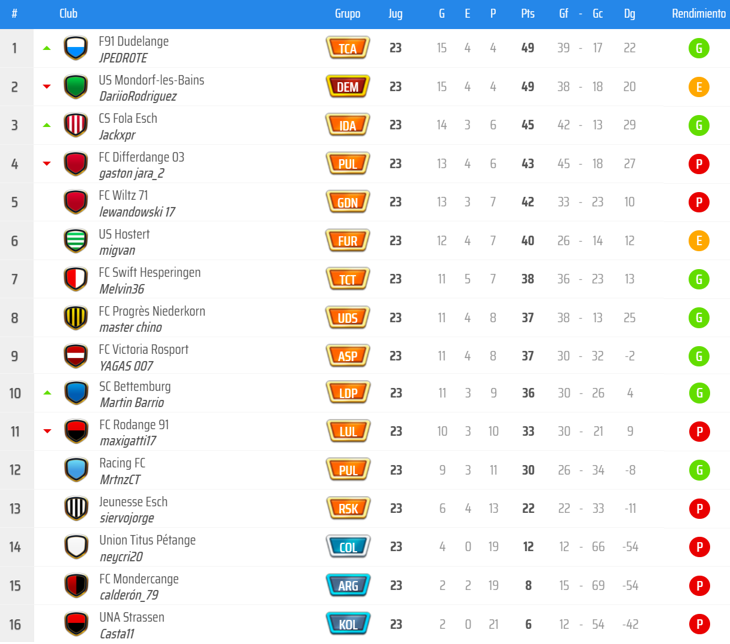Click the FC Progrès Niederkorn yellow-black crest
Viewport: 730px width, 644px height.
click(x=75, y=318)
